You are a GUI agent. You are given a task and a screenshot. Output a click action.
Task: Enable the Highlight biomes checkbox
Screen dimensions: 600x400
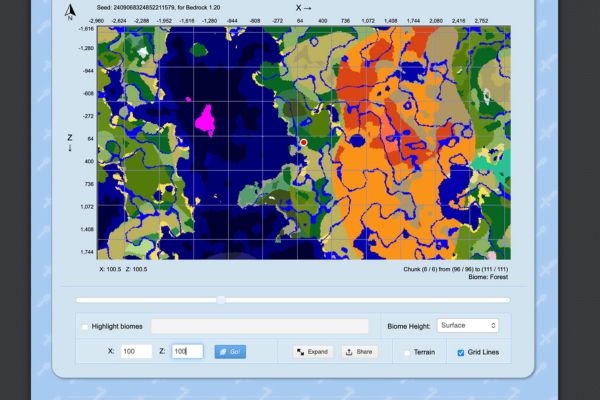(x=84, y=326)
